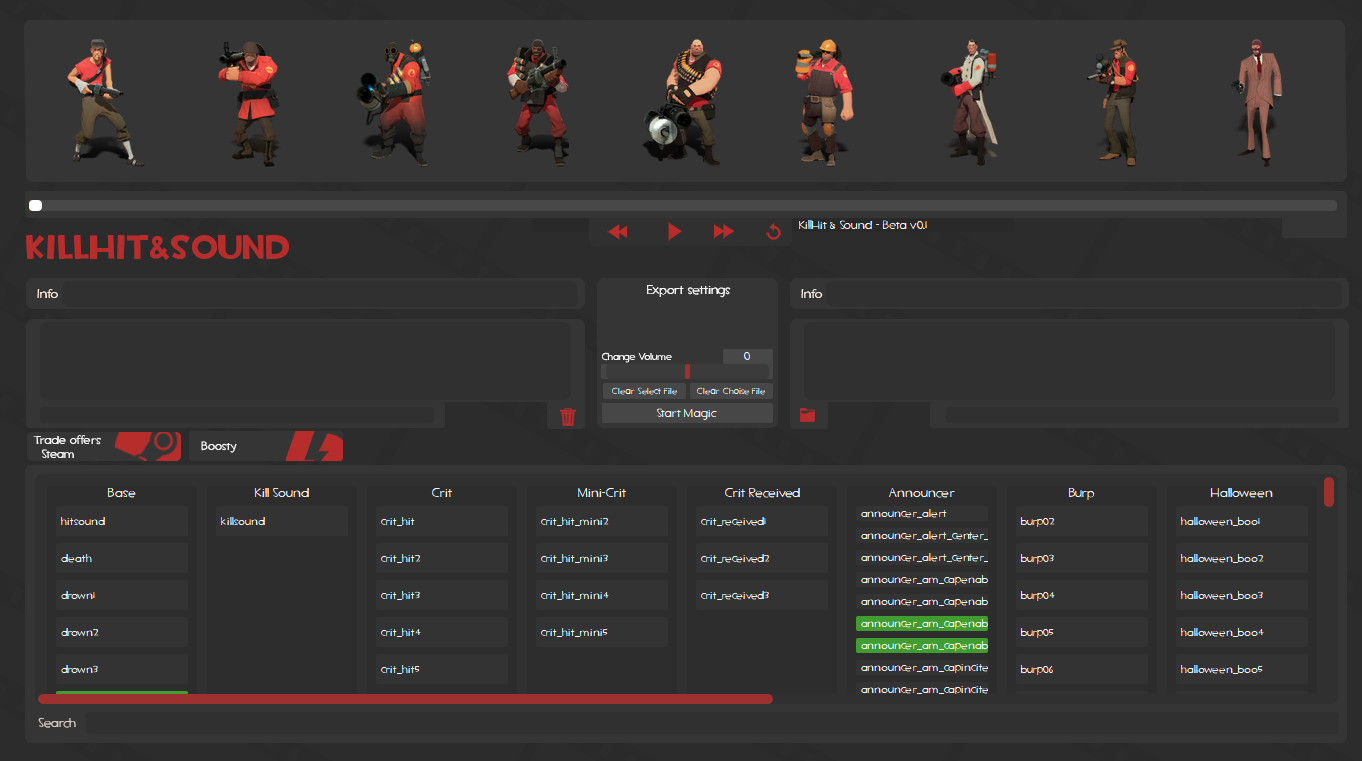Viewport: 1362px width, 761px height.
Task: Select crit_hit3 in the Crit column
Action: point(441,594)
